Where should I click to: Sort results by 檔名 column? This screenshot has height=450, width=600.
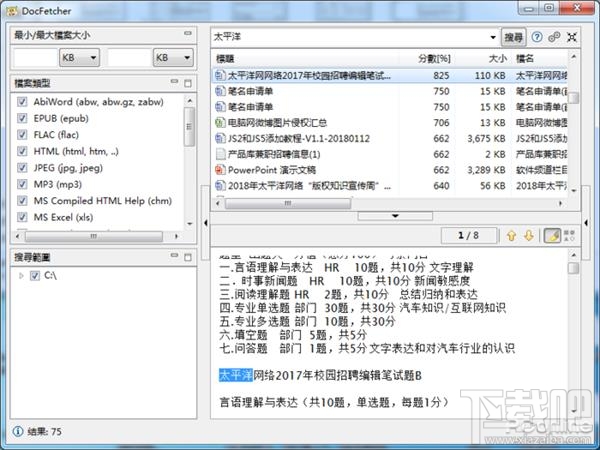click(540, 59)
